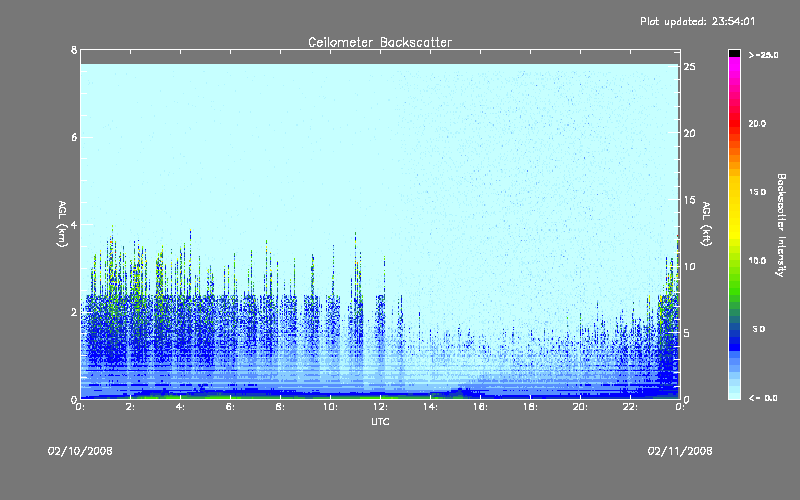Click the dark blue section near 5.0 on colorbar
Image resolution: width=800 pixels, height=500 pixels.
[734, 332]
